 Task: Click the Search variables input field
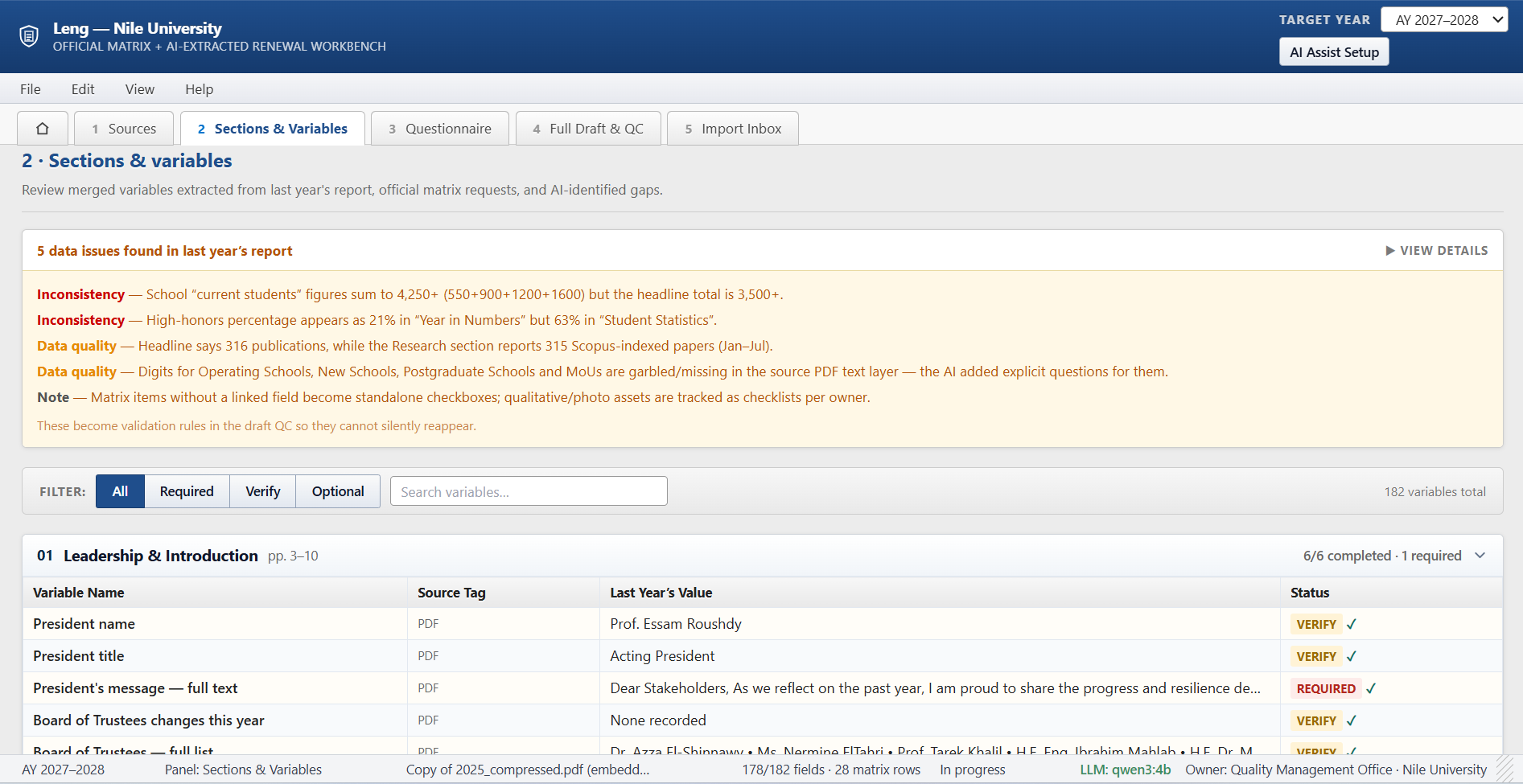(x=529, y=491)
